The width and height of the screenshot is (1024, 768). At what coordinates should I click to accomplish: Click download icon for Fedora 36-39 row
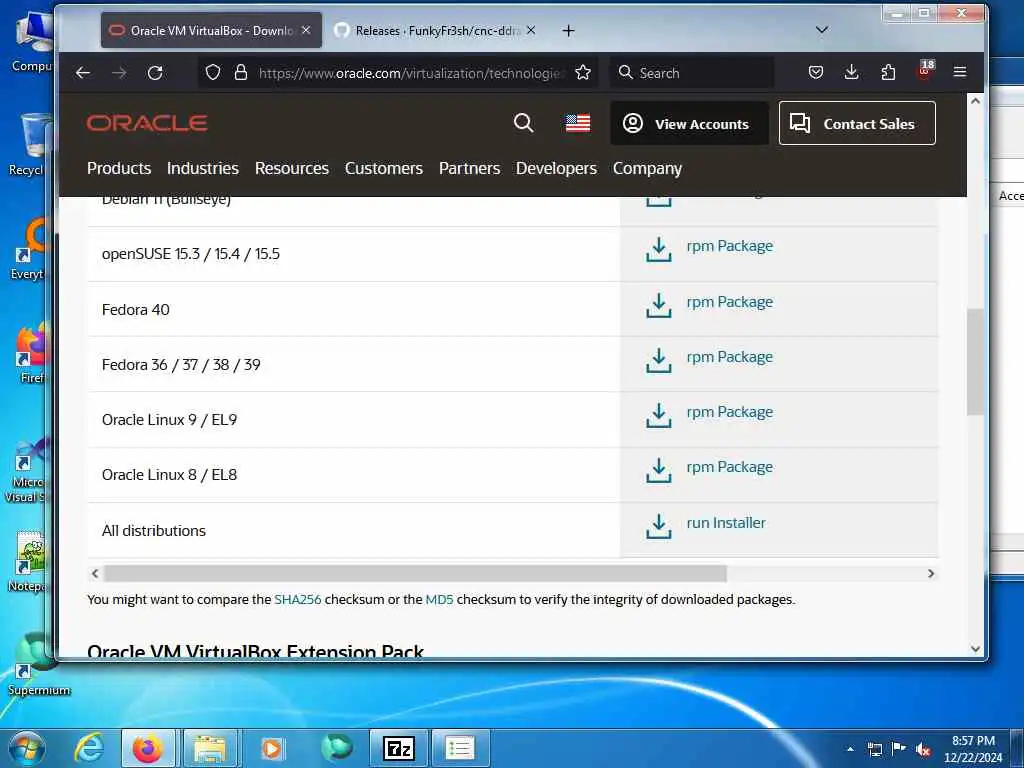click(x=659, y=360)
